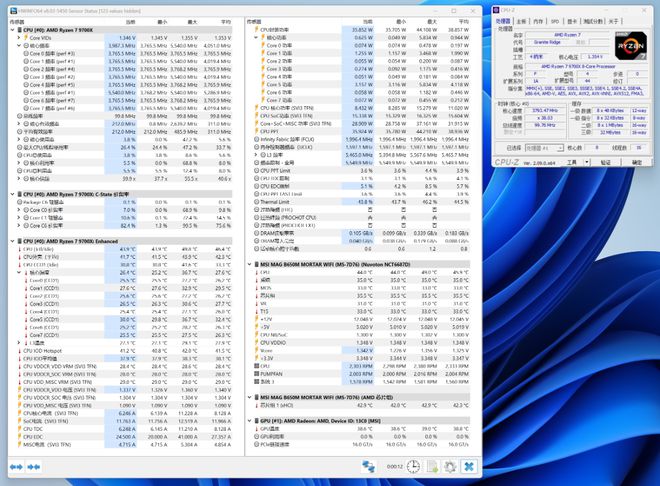
Task: Select the Core VIDs sensor row
Action: point(40,37)
